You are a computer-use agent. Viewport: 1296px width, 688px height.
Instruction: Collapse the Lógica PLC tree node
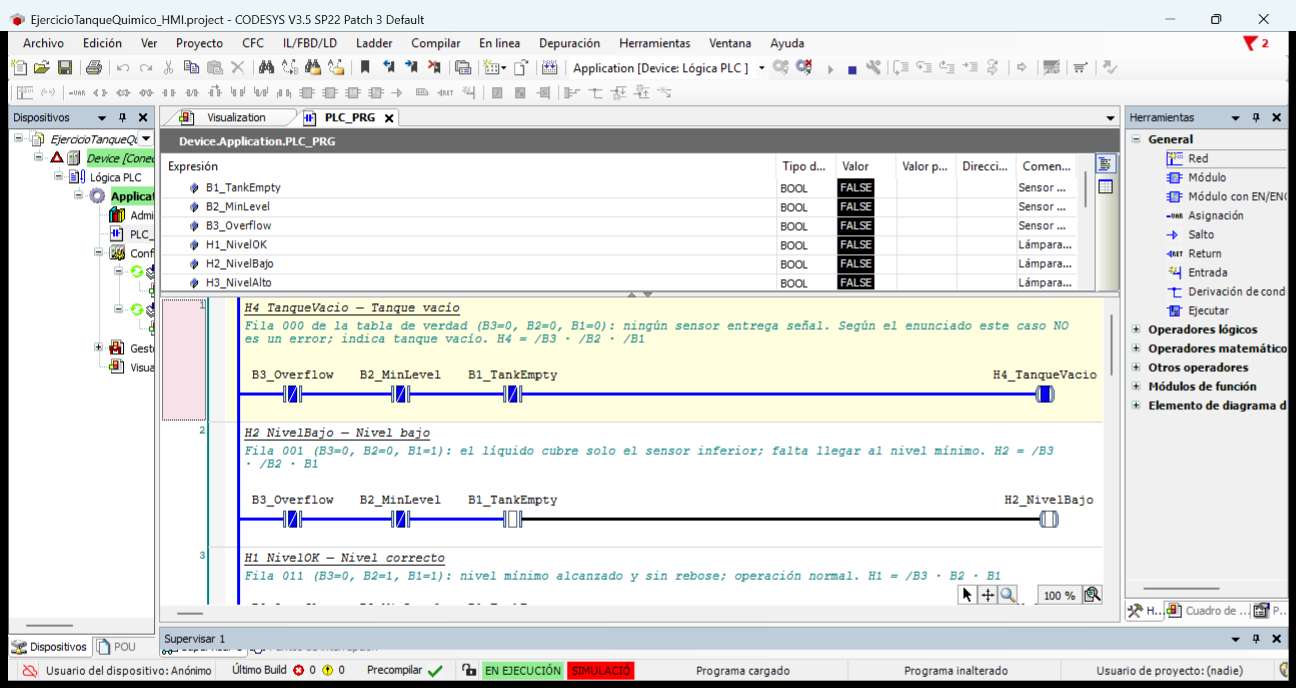[x=58, y=177]
